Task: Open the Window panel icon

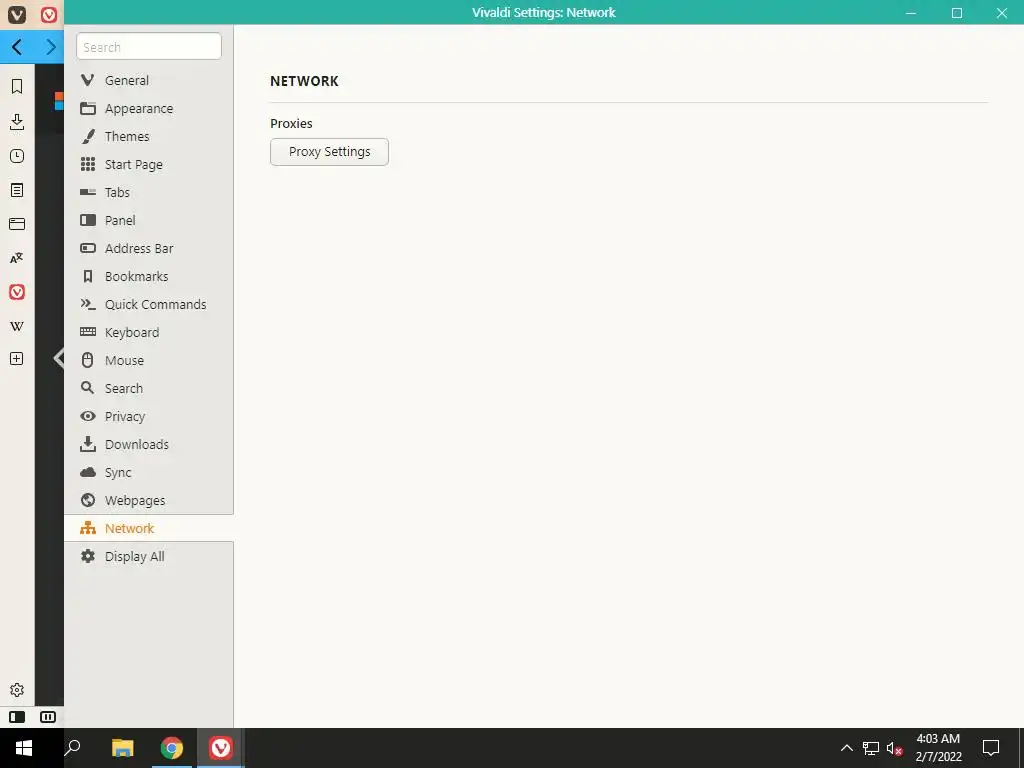Action: [x=17, y=224]
